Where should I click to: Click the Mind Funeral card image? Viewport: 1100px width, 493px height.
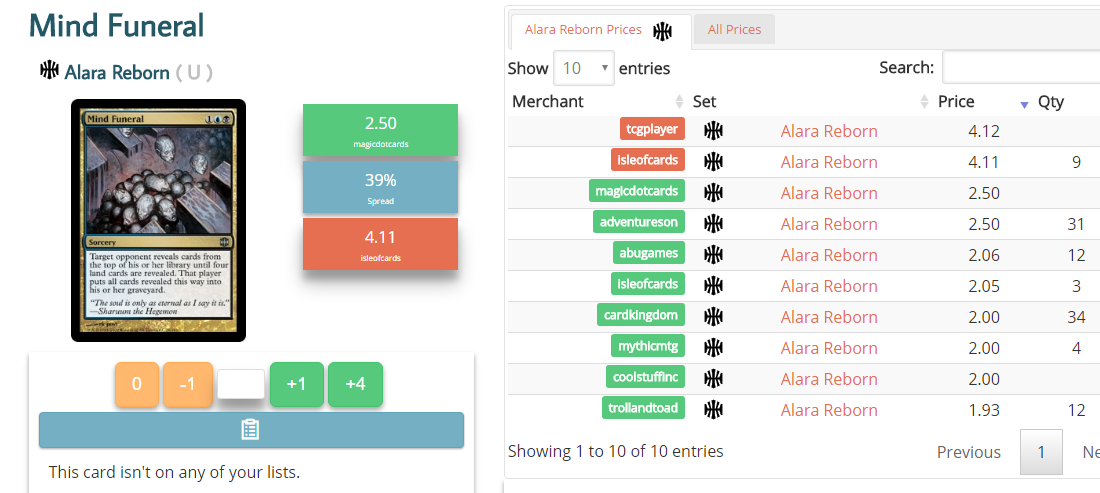click(158, 221)
